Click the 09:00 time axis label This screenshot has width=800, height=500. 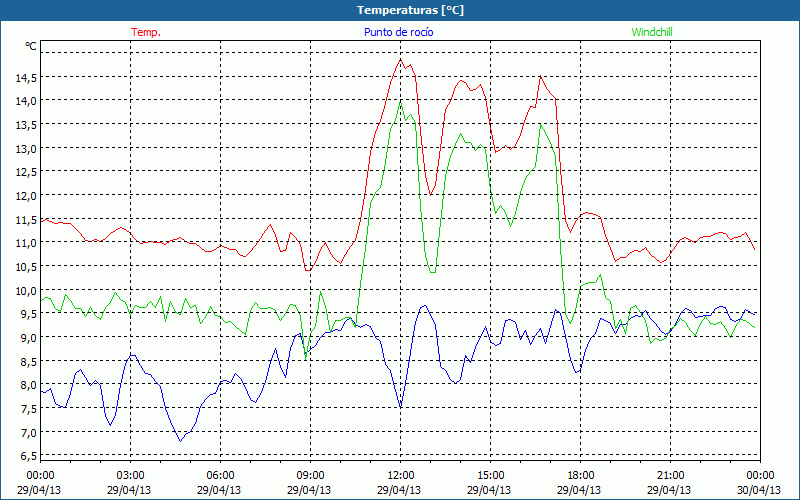pyautogui.click(x=310, y=476)
